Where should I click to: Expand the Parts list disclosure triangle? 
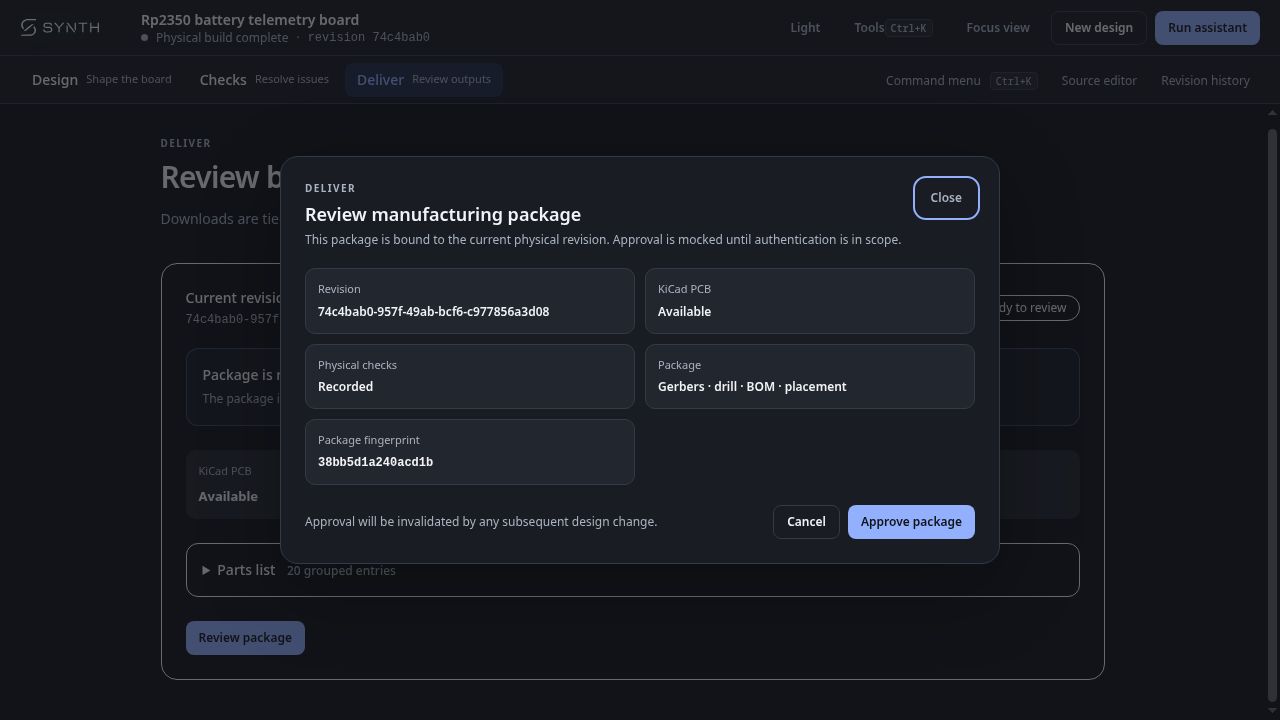pyautogui.click(x=206, y=570)
